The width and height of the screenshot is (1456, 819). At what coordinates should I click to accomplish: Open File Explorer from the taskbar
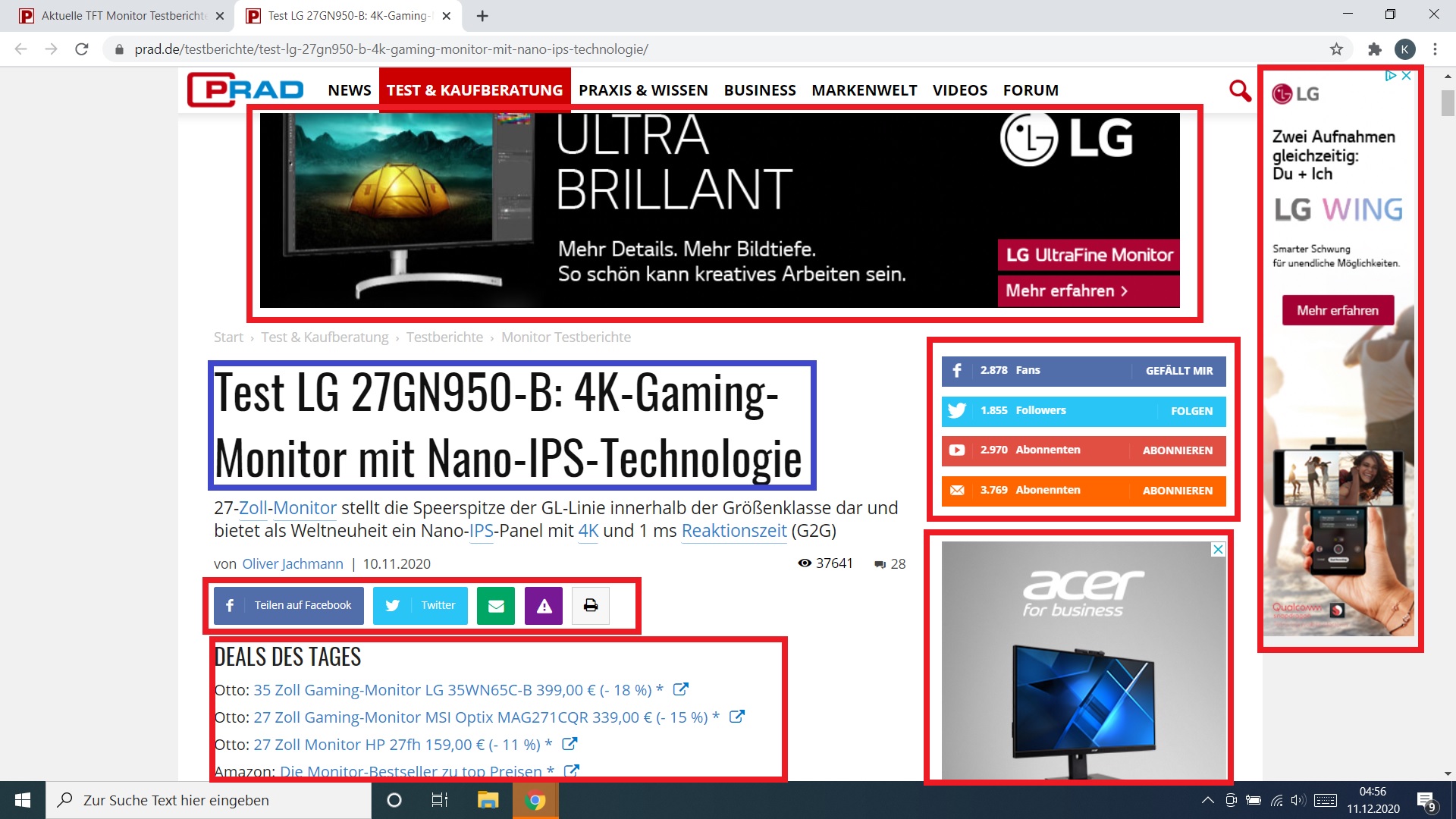point(488,800)
